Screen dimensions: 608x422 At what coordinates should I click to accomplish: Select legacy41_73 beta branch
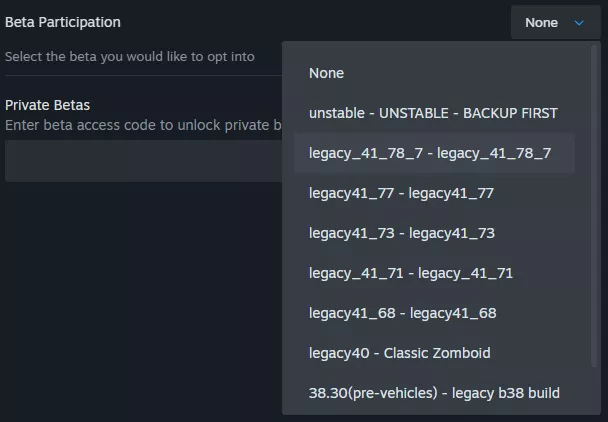[x=401, y=233]
